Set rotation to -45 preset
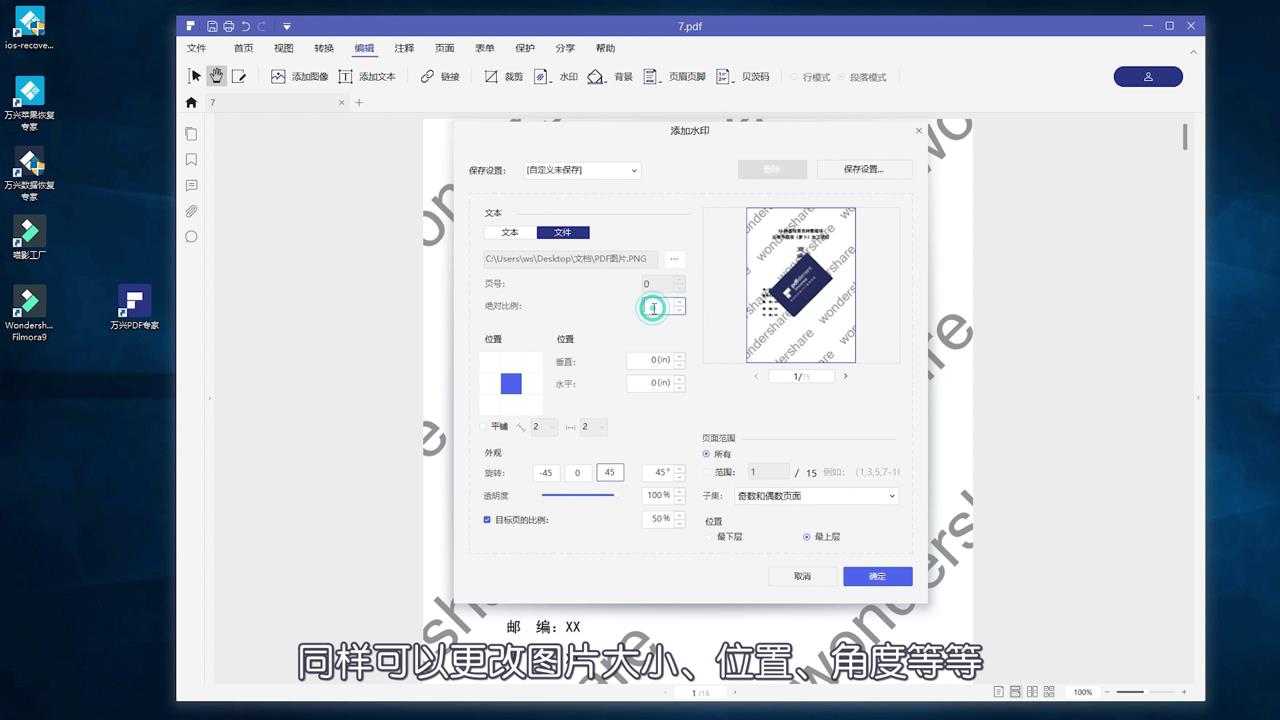Viewport: 1280px width, 720px height. tap(546, 473)
